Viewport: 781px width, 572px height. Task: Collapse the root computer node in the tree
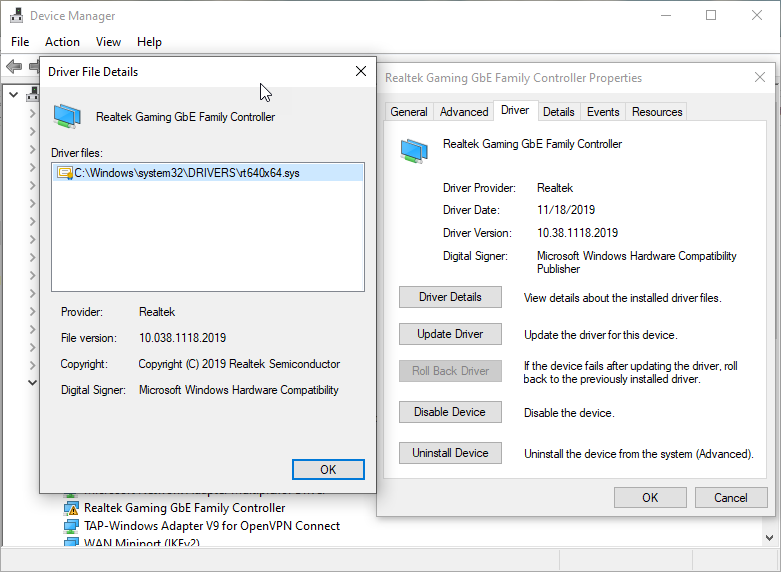click(14, 94)
